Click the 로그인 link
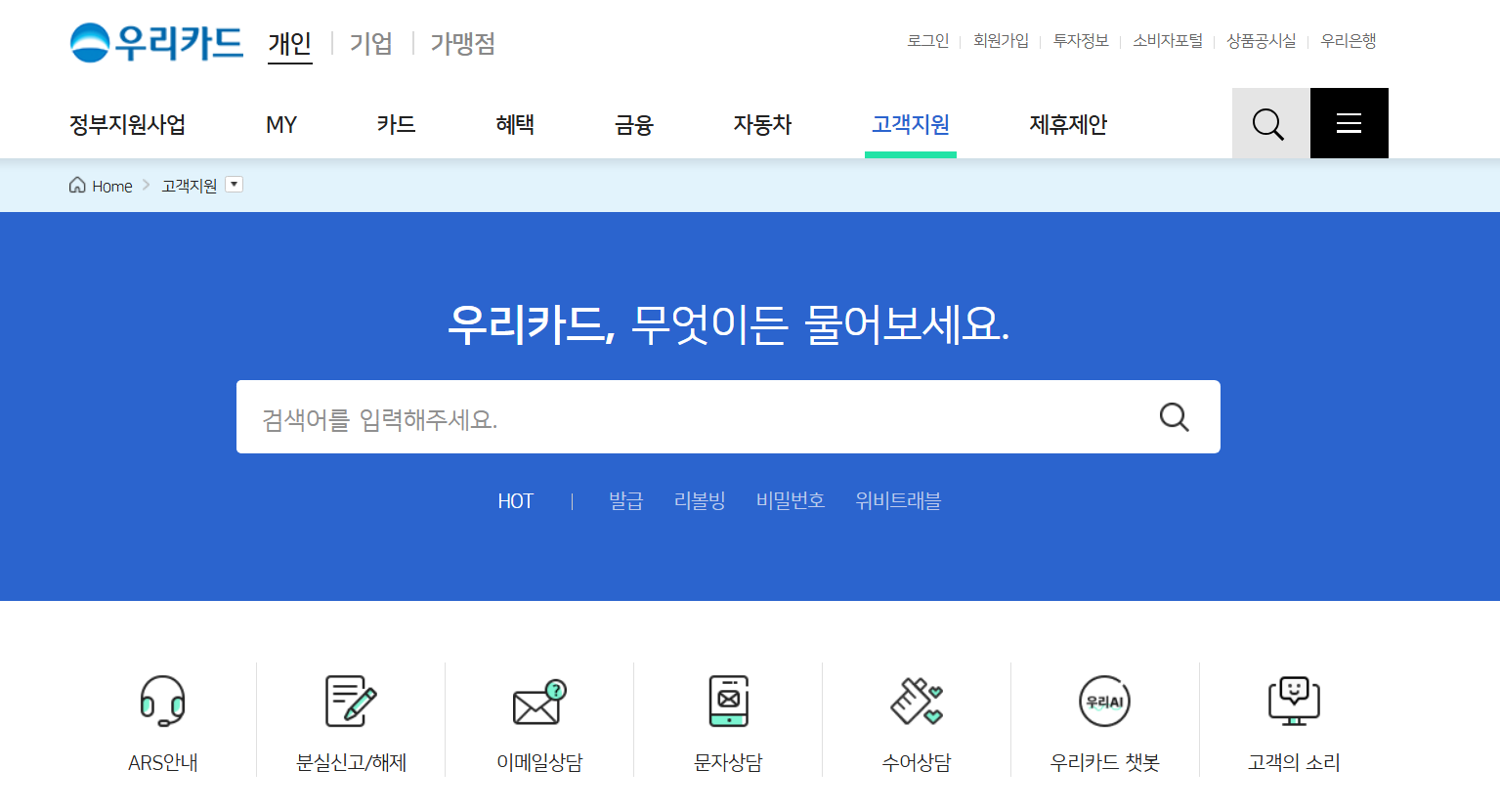 click(928, 40)
